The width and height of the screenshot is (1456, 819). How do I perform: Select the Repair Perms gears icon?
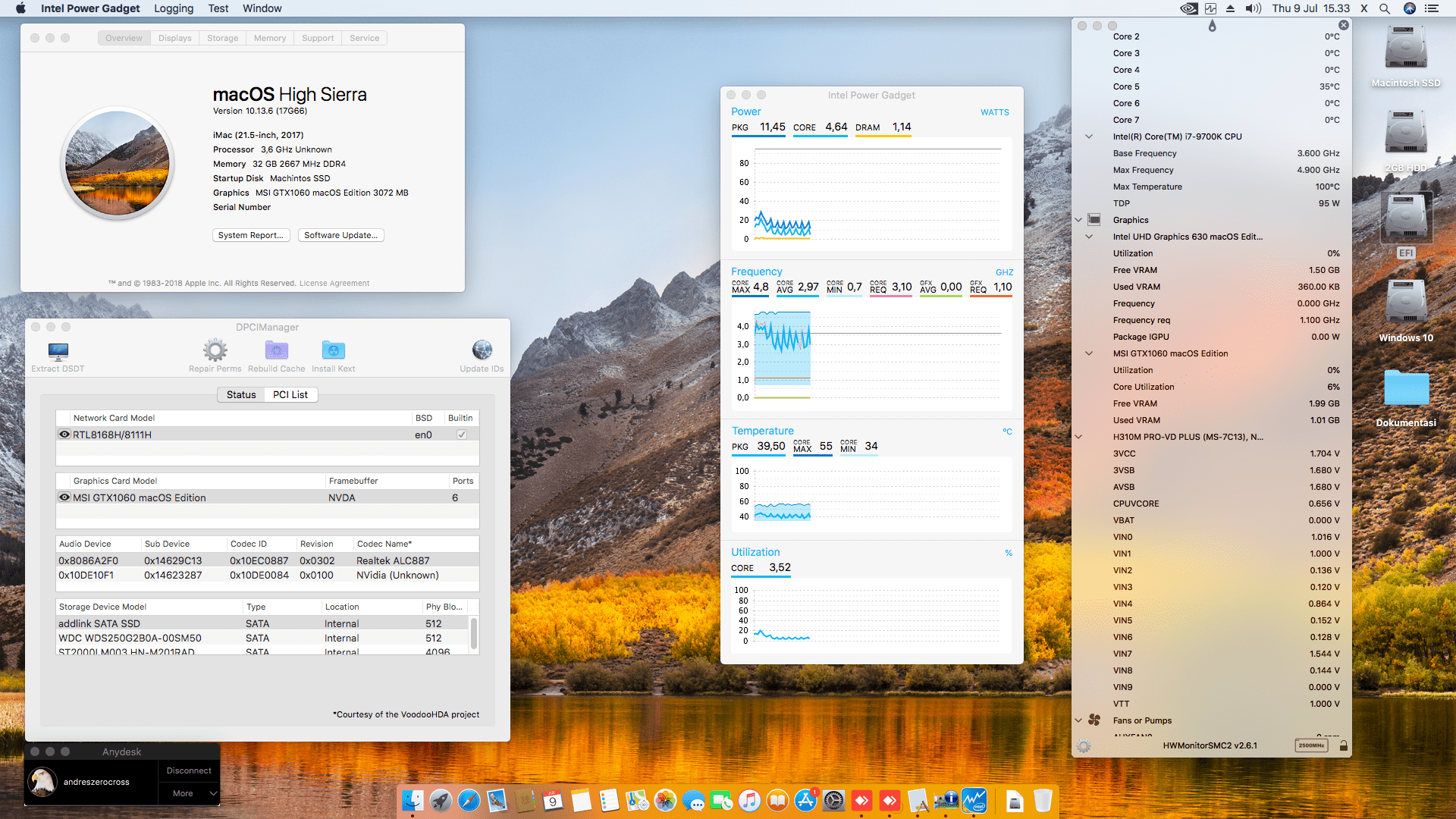point(215,350)
